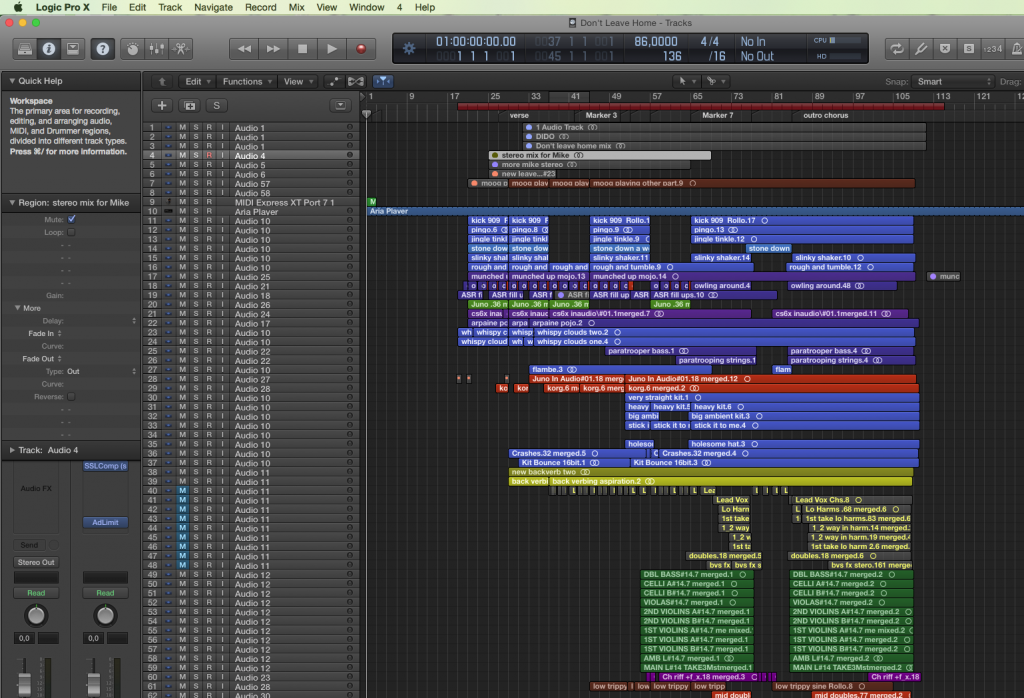Screen dimensions: 1024x698
Task: Disarm recording on Audio 4 track
Action: coord(209,156)
